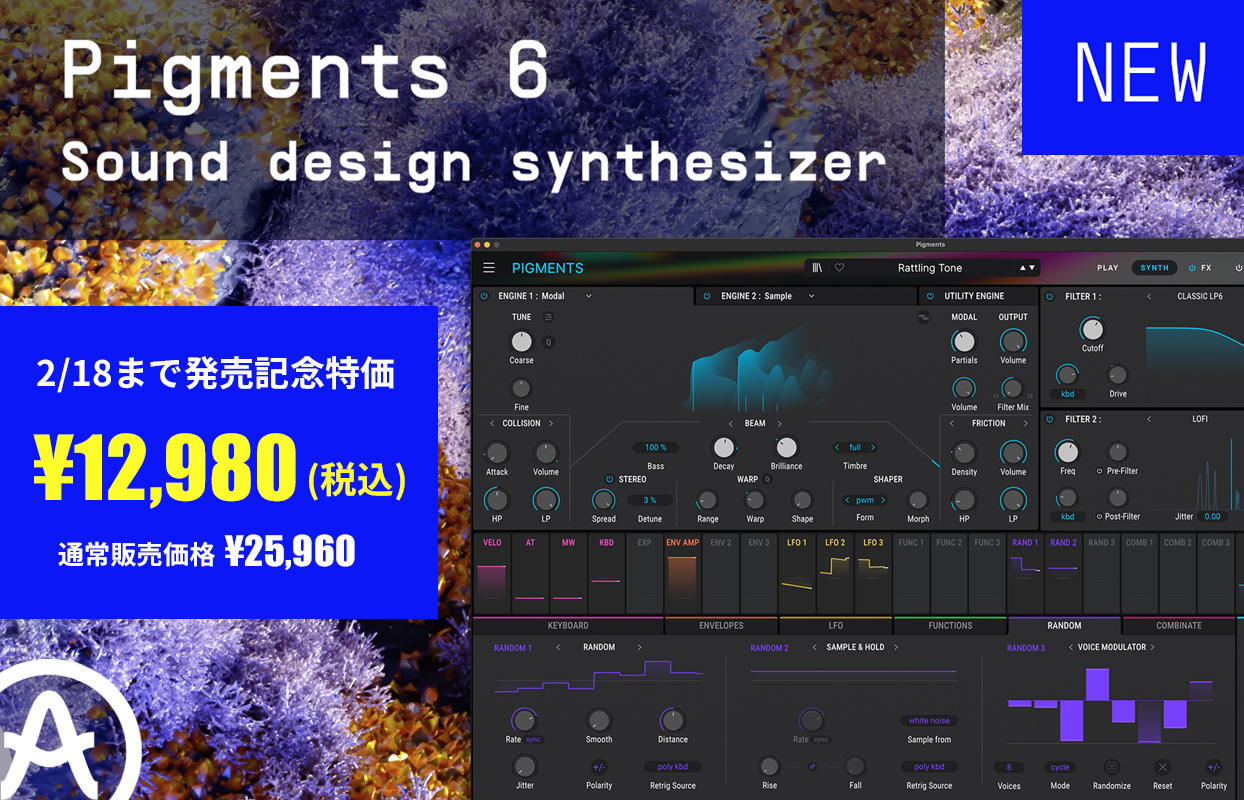
Task: Toggle Filter 2 power button
Action: pos(1051,419)
